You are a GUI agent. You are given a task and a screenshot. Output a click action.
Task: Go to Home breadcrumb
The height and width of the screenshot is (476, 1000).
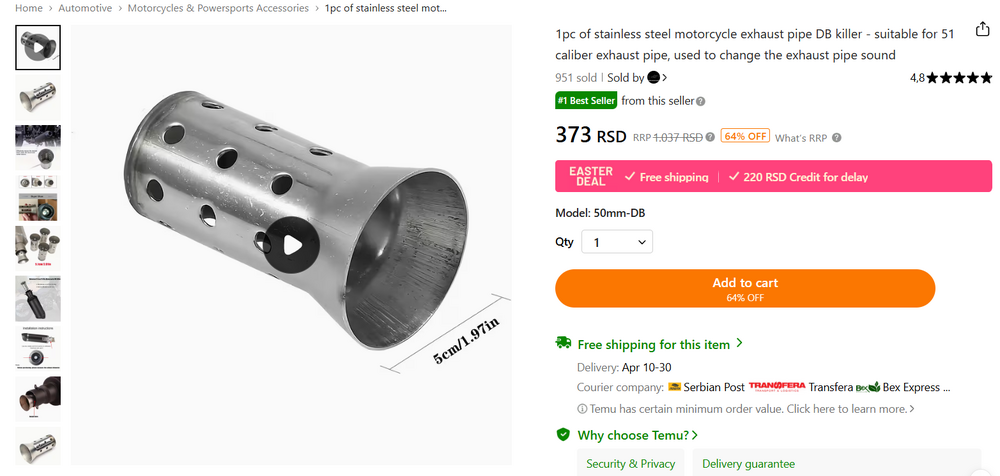pos(29,8)
